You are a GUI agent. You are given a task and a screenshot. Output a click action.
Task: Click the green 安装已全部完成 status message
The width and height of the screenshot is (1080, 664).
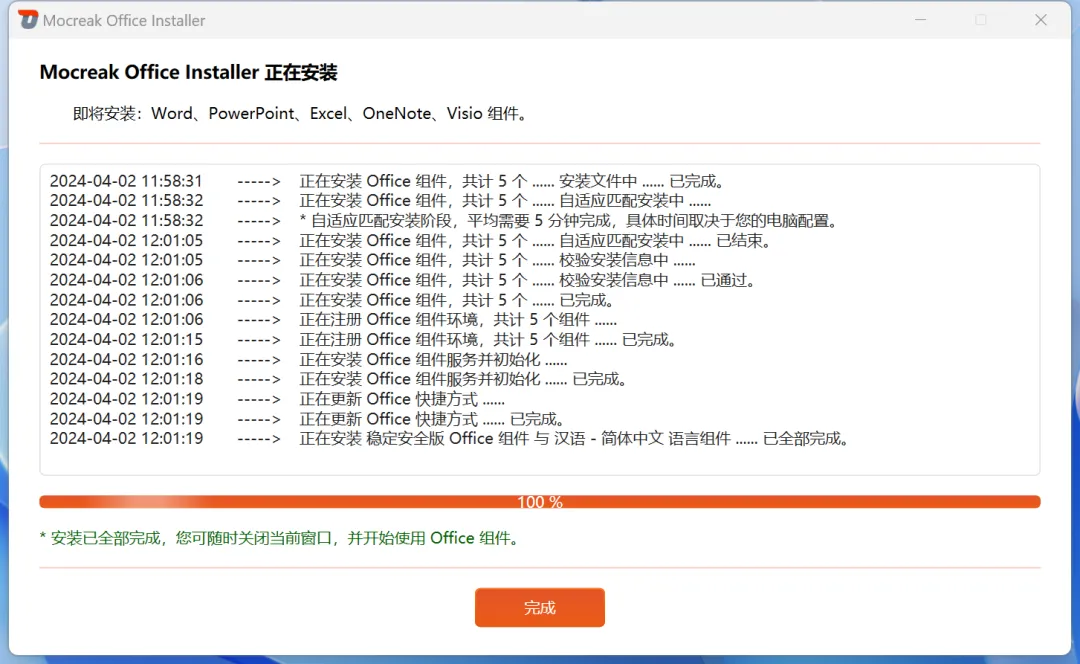coord(280,538)
